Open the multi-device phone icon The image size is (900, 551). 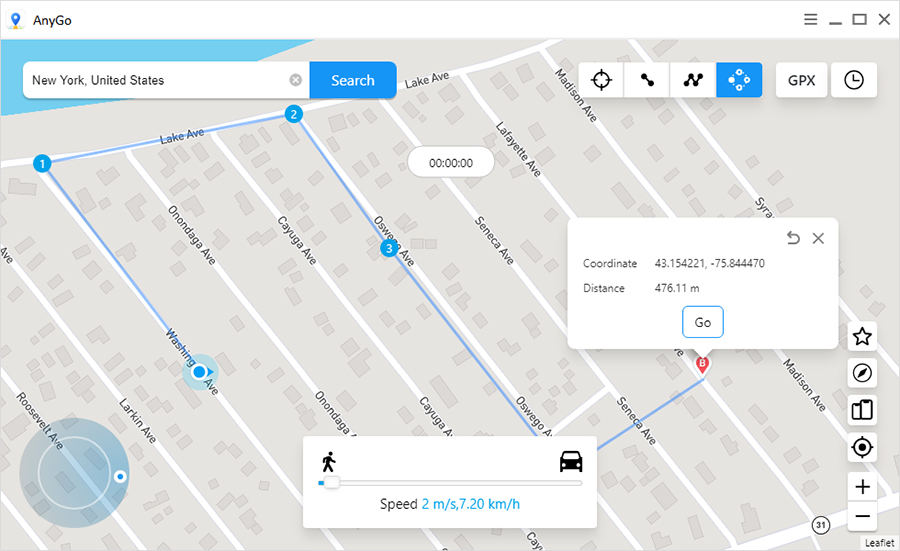click(x=861, y=409)
